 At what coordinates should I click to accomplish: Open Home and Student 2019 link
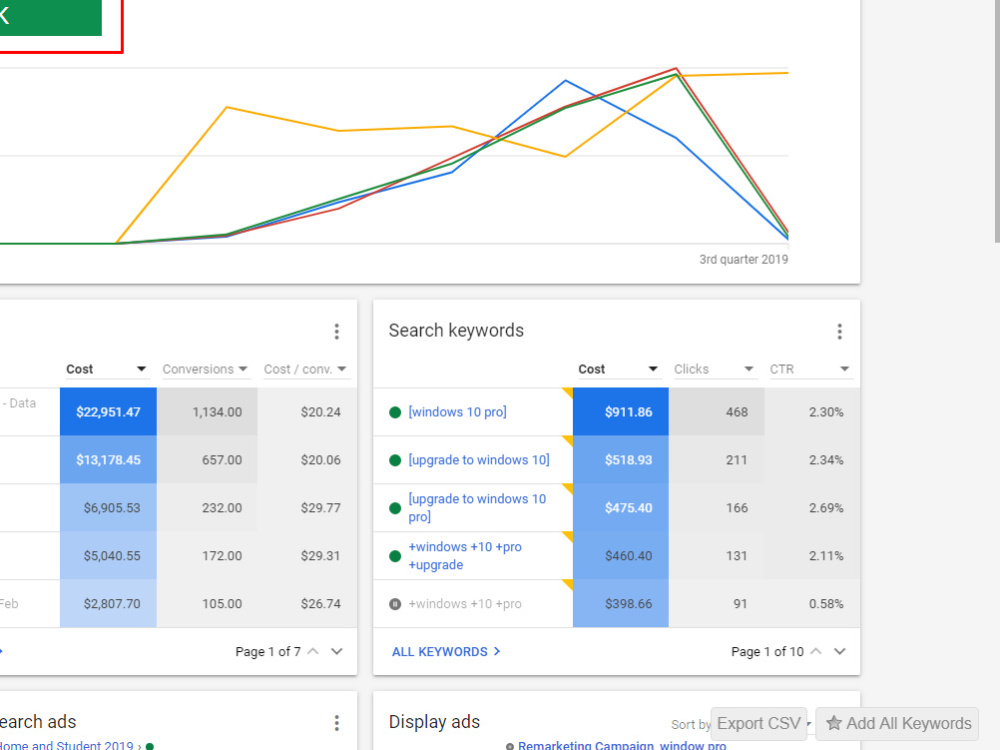66,745
